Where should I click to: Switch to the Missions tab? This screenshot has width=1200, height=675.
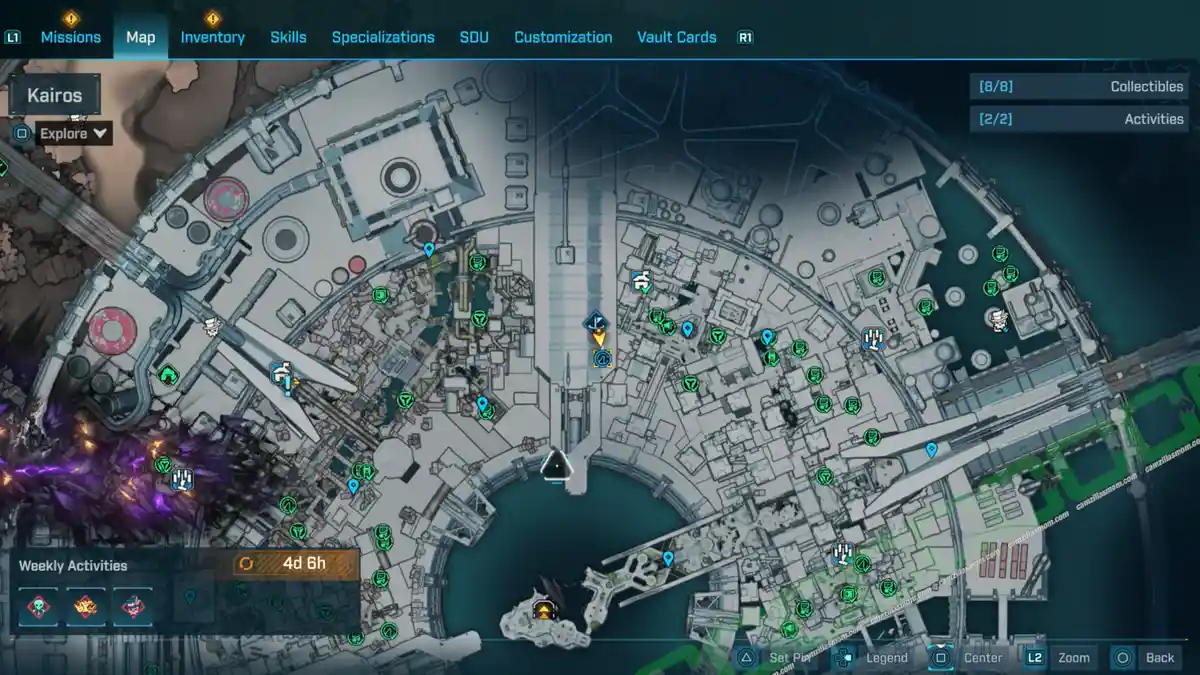pos(70,37)
